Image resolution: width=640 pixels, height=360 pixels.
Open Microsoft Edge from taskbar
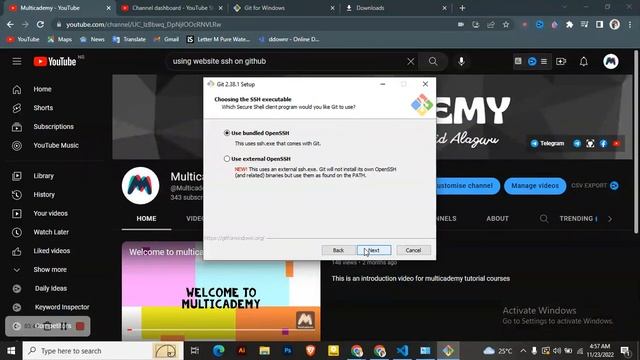[218, 351]
